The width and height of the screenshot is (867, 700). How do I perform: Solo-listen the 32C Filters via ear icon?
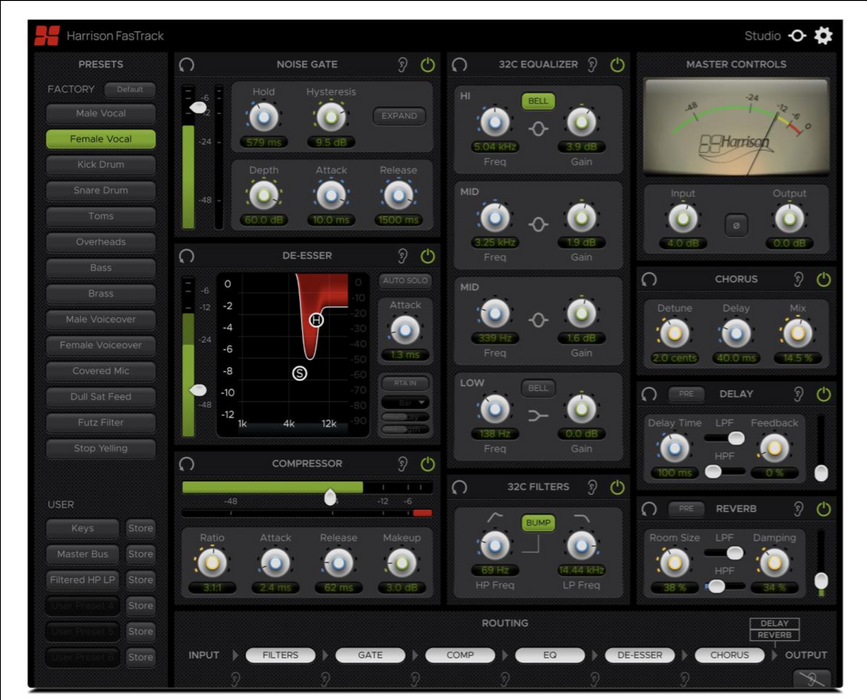pos(592,487)
